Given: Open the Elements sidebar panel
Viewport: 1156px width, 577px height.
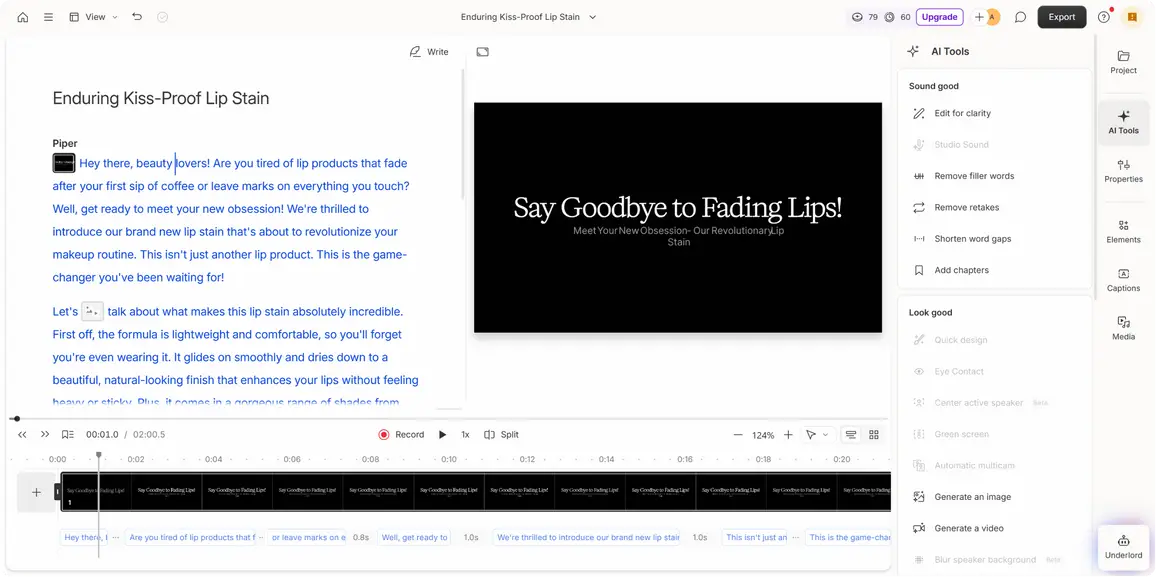Looking at the screenshot, I should pos(1123,231).
